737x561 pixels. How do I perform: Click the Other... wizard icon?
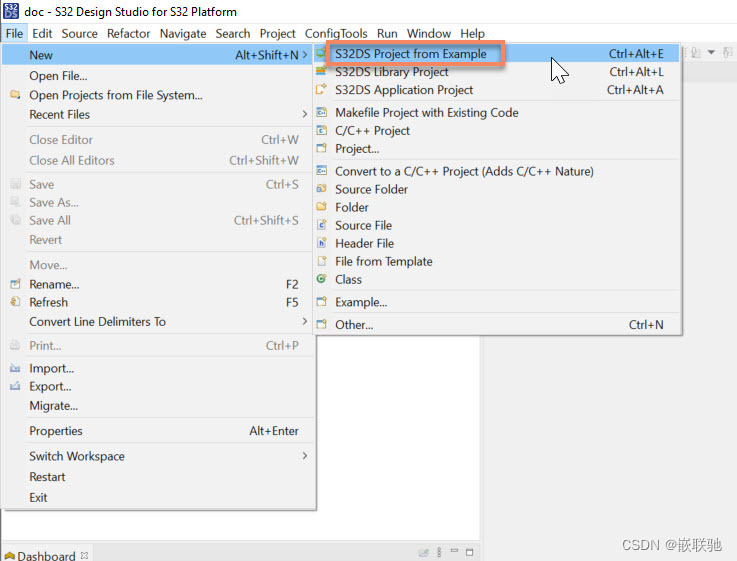pos(321,324)
